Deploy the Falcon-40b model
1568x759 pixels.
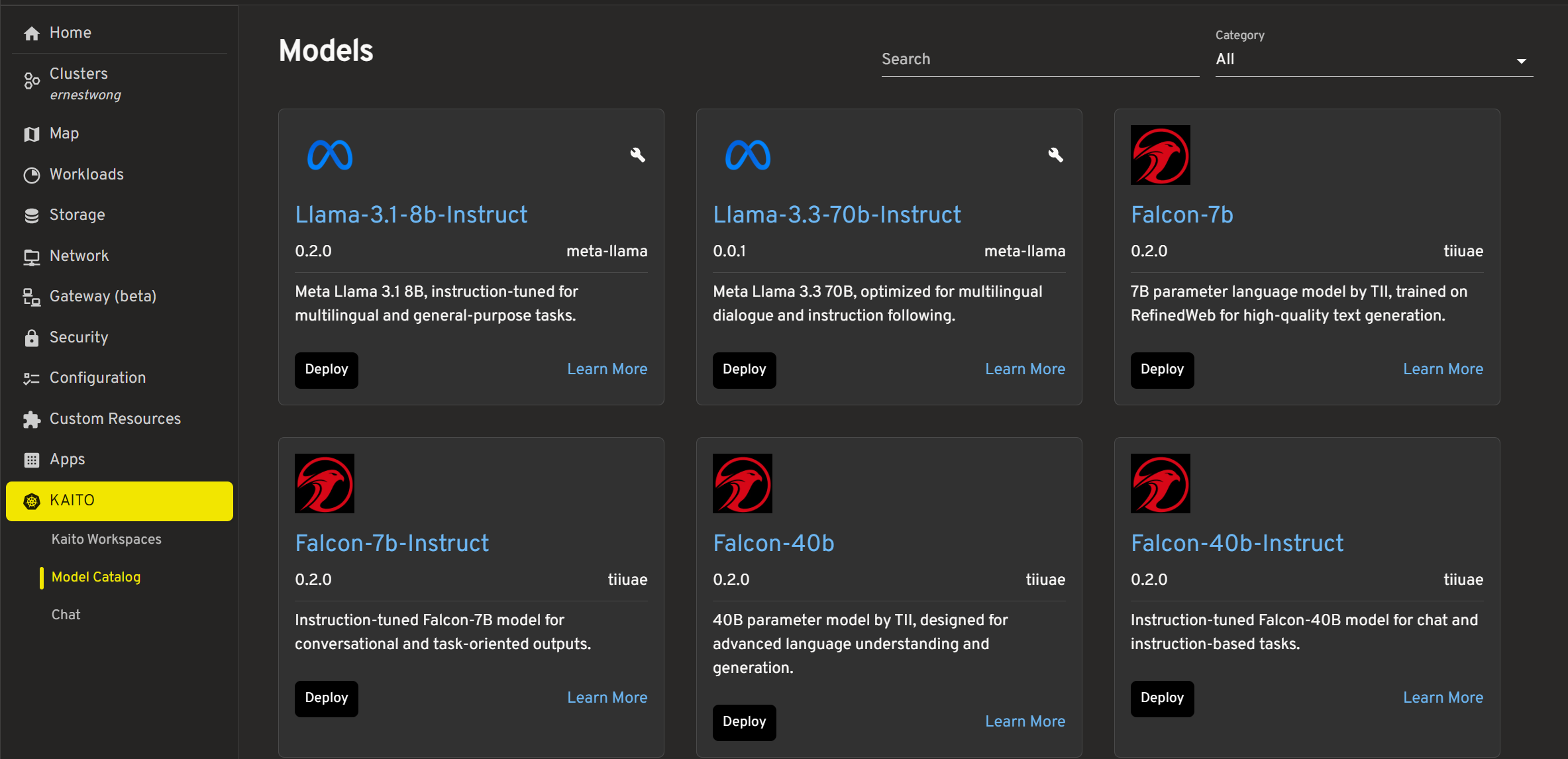pyautogui.click(x=745, y=722)
